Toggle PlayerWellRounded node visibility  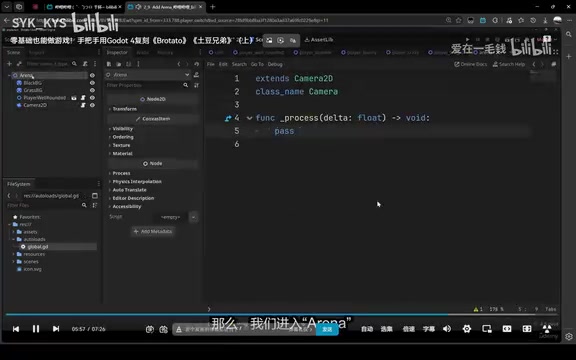click(92, 98)
